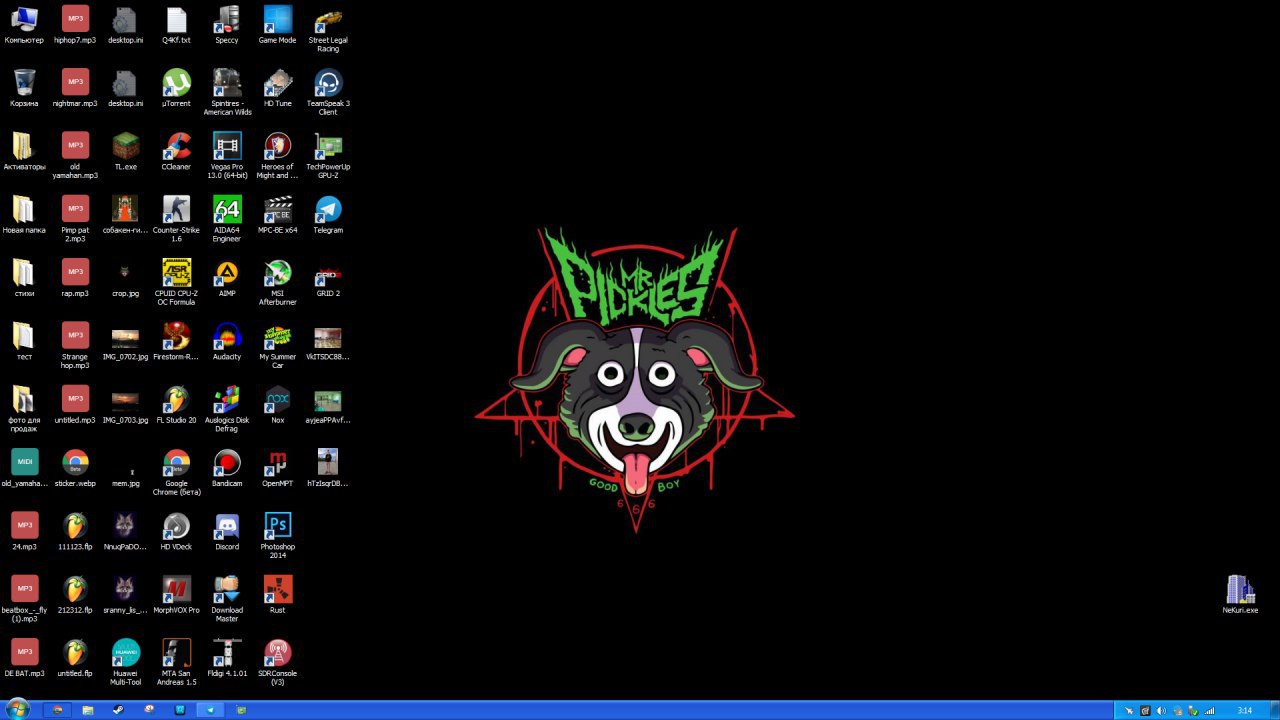Launch µTorrent from the desktop

tap(176, 88)
